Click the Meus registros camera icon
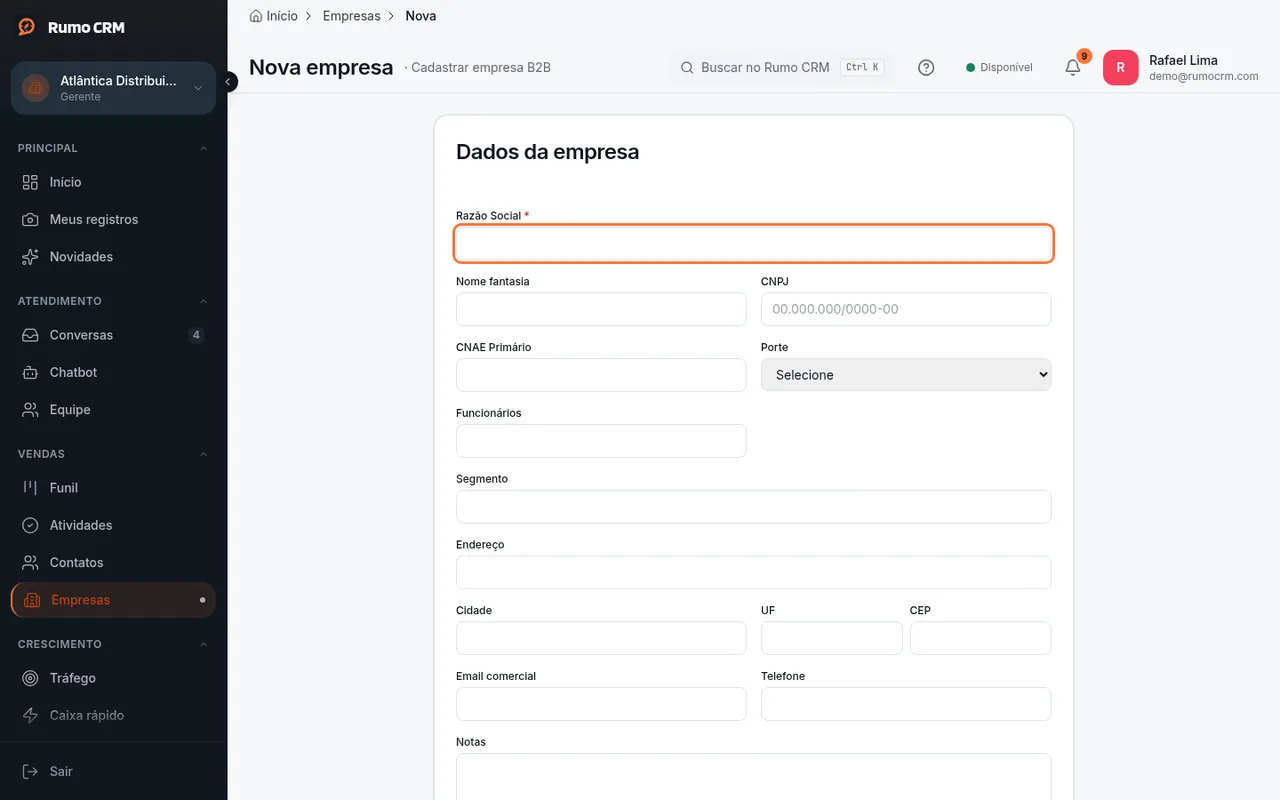 31,219
